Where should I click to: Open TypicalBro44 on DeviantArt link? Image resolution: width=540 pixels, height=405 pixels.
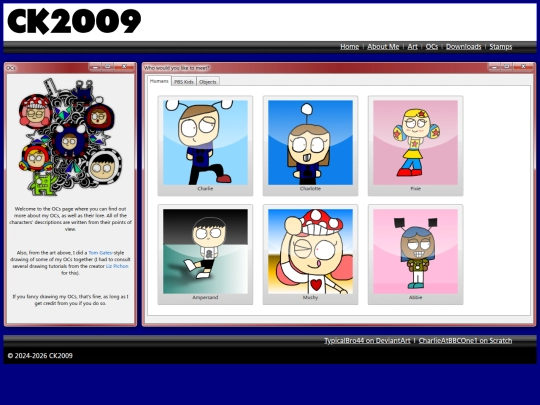tap(367, 341)
